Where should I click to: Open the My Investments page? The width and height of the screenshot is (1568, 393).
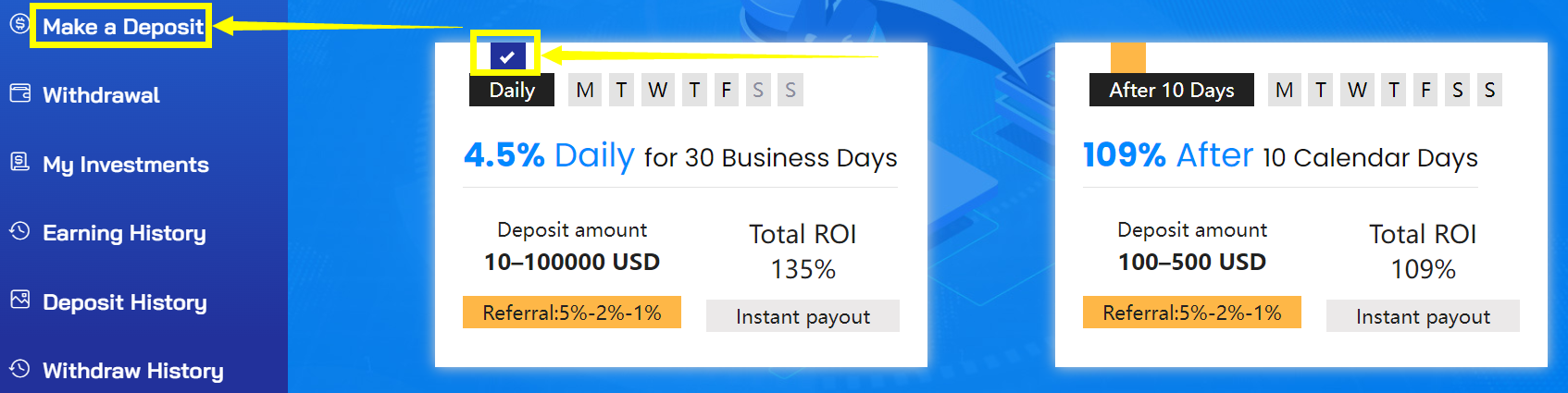tap(126, 165)
